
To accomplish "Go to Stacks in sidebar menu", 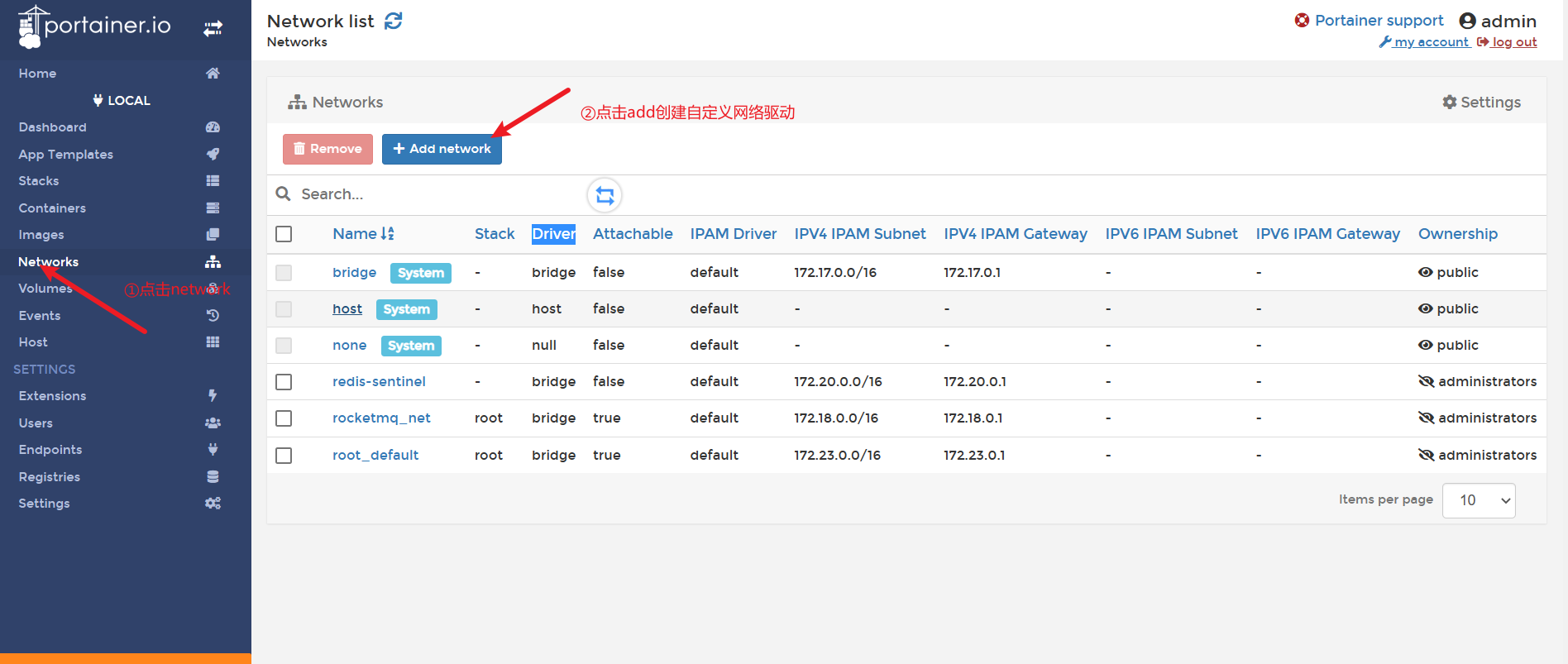I will click(x=39, y=181).
